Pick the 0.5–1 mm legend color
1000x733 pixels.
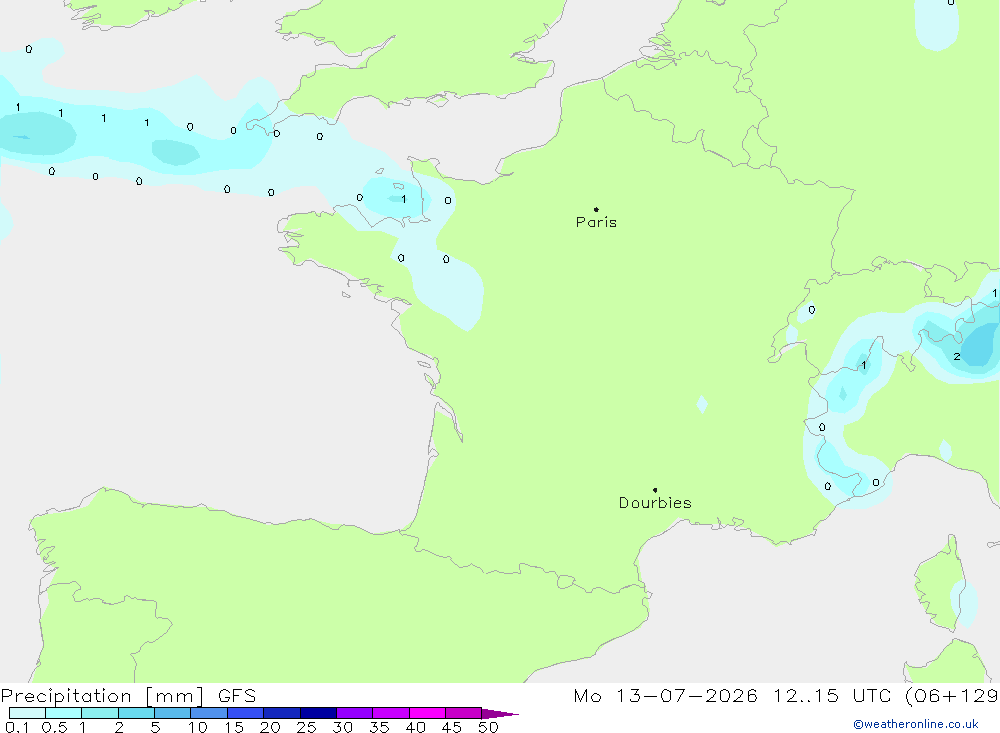(x=64, y=713)
